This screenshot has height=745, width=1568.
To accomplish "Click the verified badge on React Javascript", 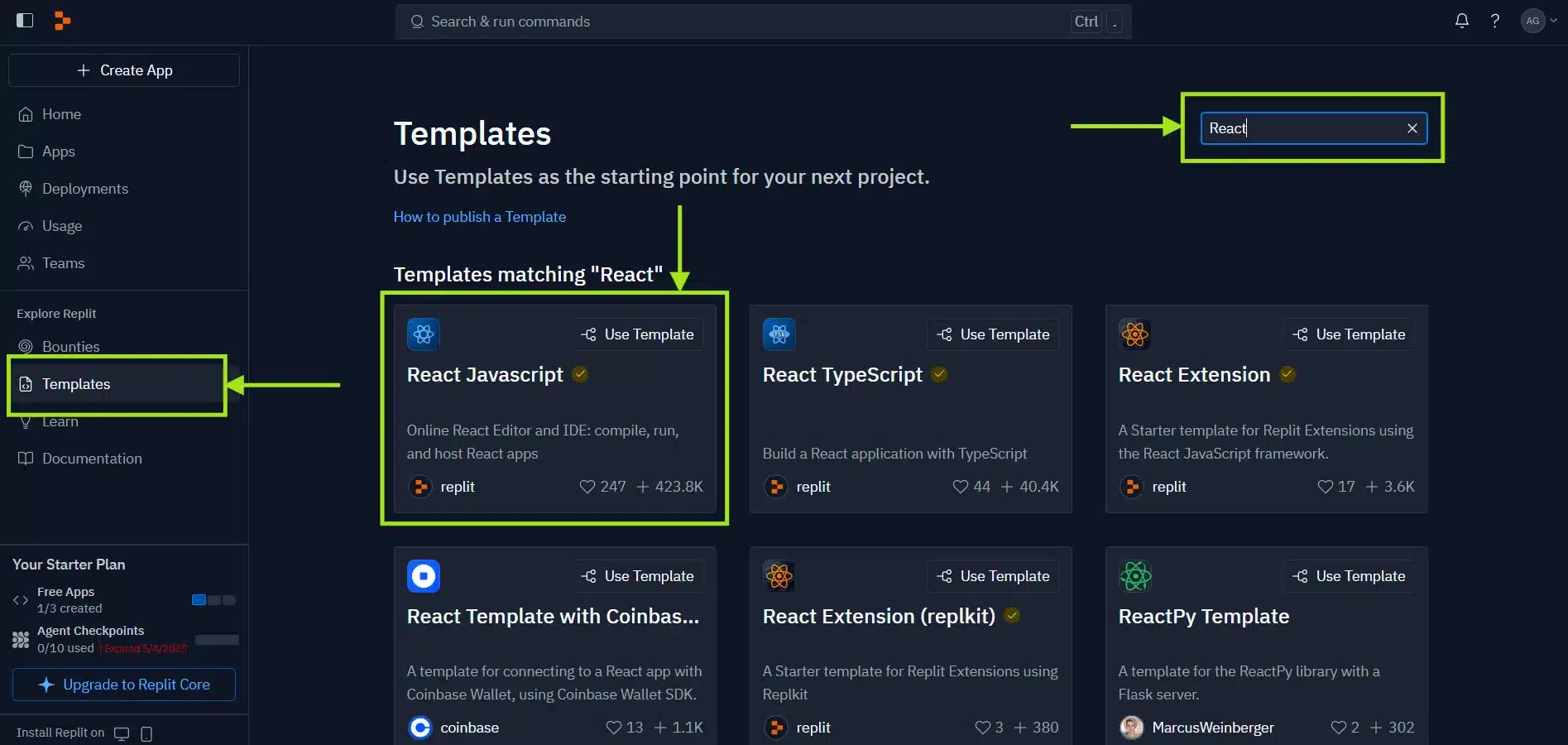I will (x=581, y=374).
